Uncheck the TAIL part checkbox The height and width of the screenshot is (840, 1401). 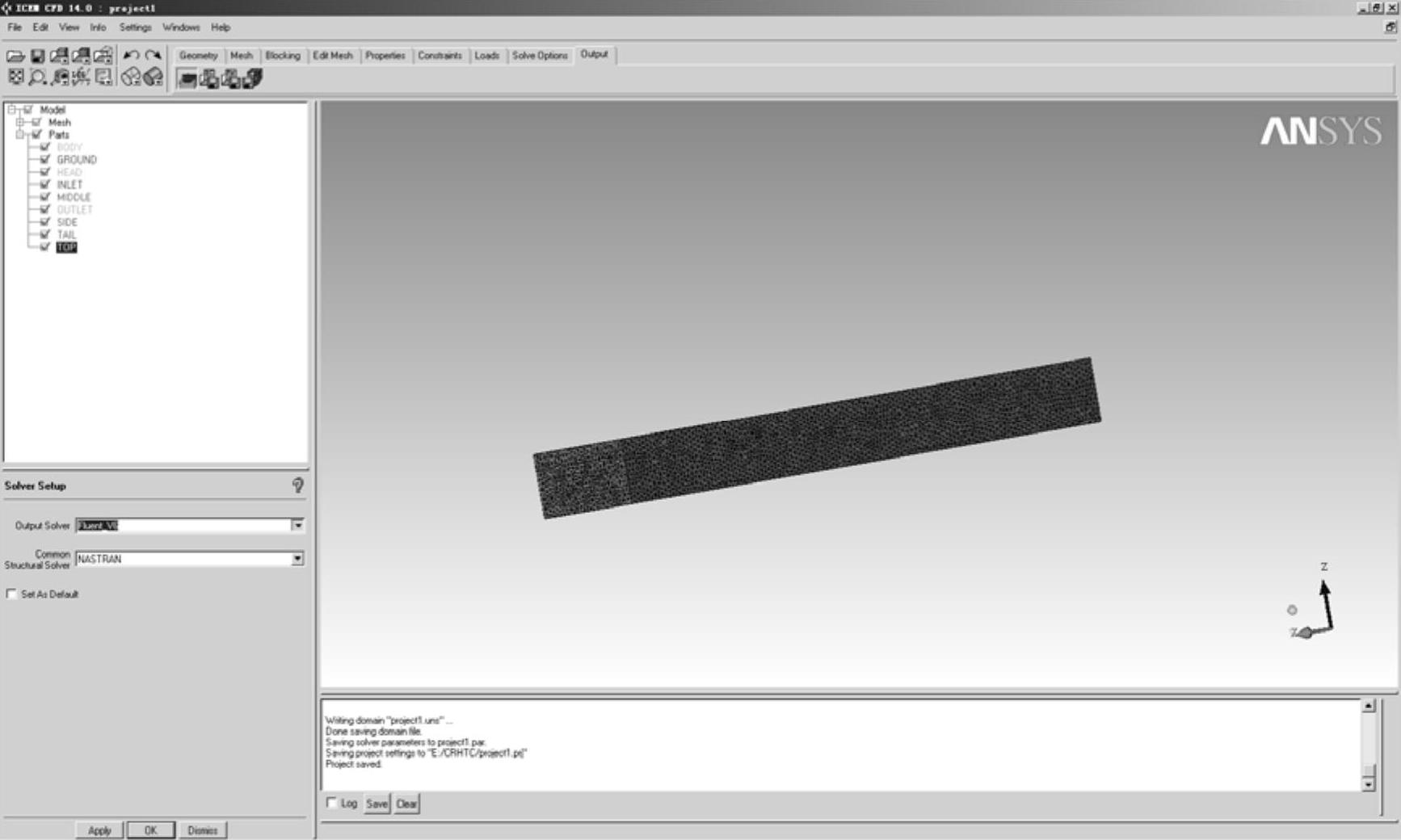[45, 234]
